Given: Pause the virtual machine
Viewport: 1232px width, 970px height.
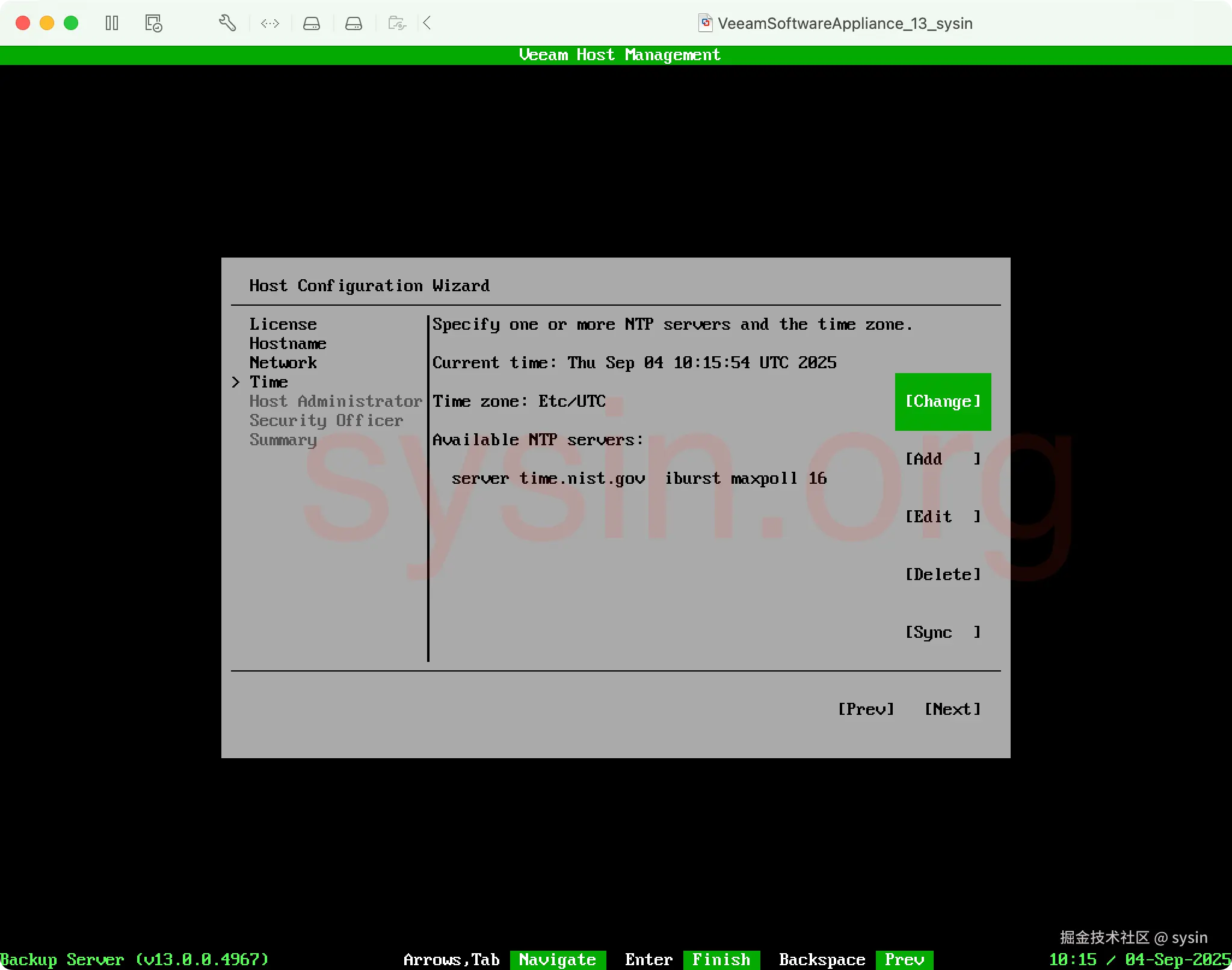Looking at the screenshot, I should pos(112,23).
